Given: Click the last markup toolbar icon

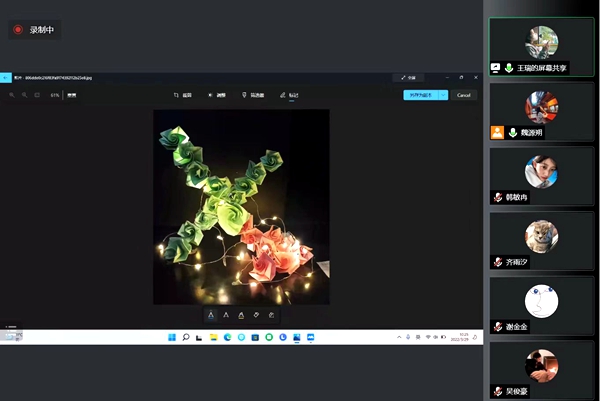Looking at the screenshot, I should (x=272, y=315).
